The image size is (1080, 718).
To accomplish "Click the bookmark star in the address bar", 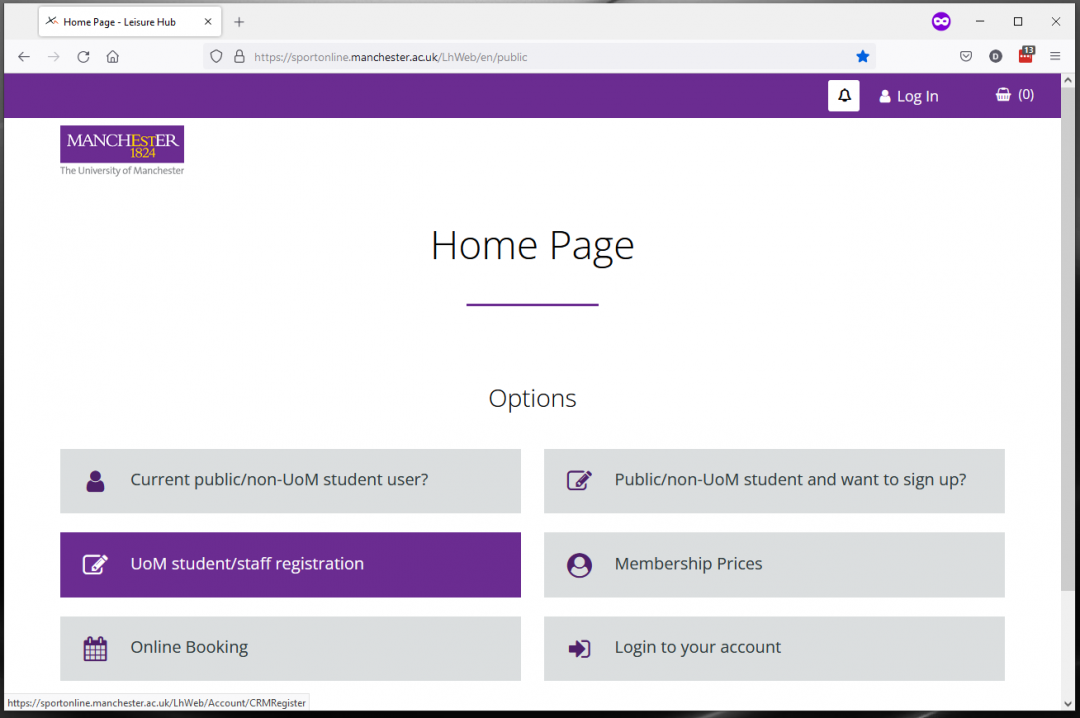I will tap(862, 56).
